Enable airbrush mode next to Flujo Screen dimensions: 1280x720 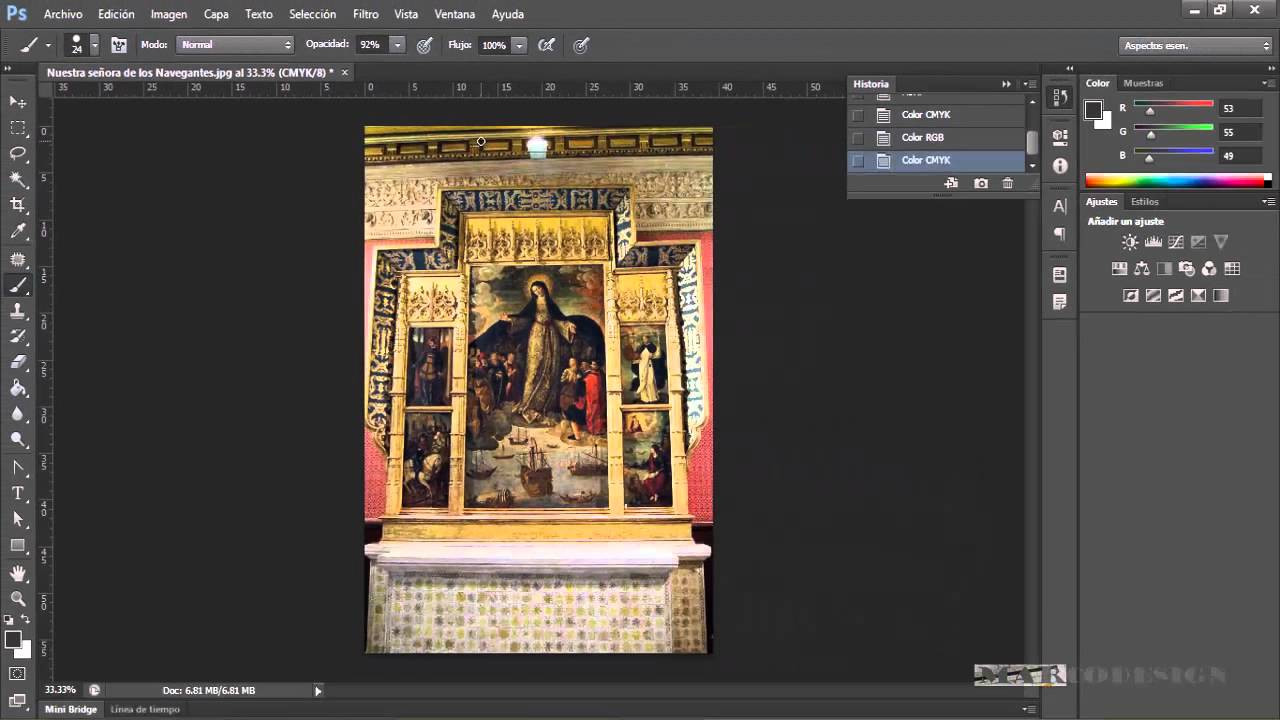coord(547,45)
